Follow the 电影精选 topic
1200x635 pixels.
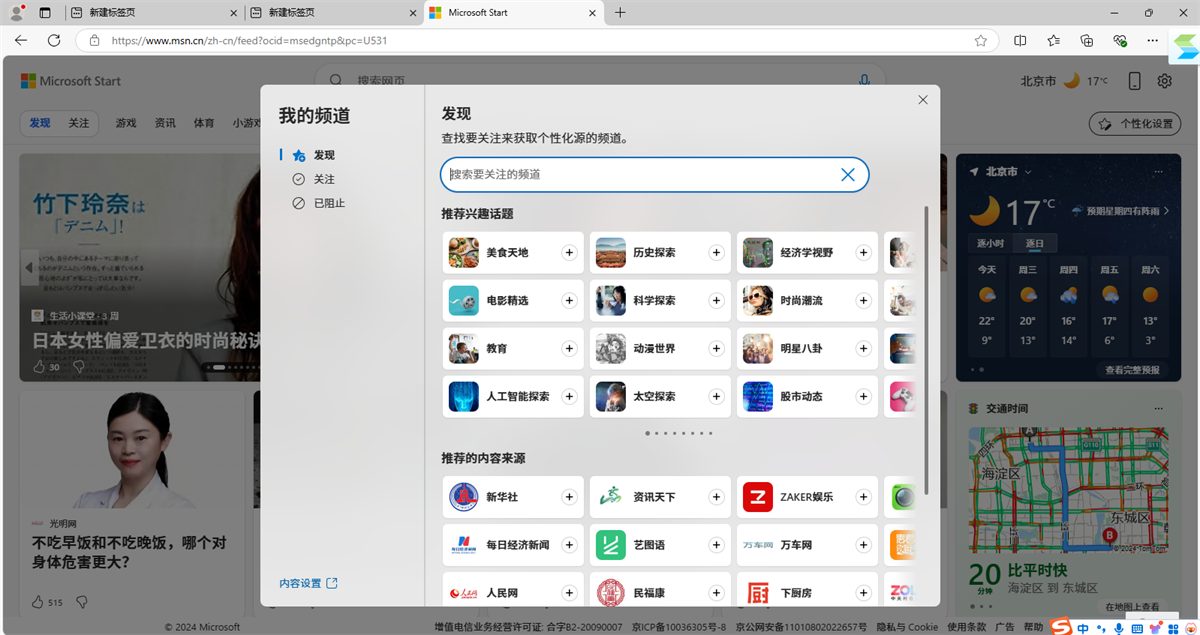tap(569, 301)
